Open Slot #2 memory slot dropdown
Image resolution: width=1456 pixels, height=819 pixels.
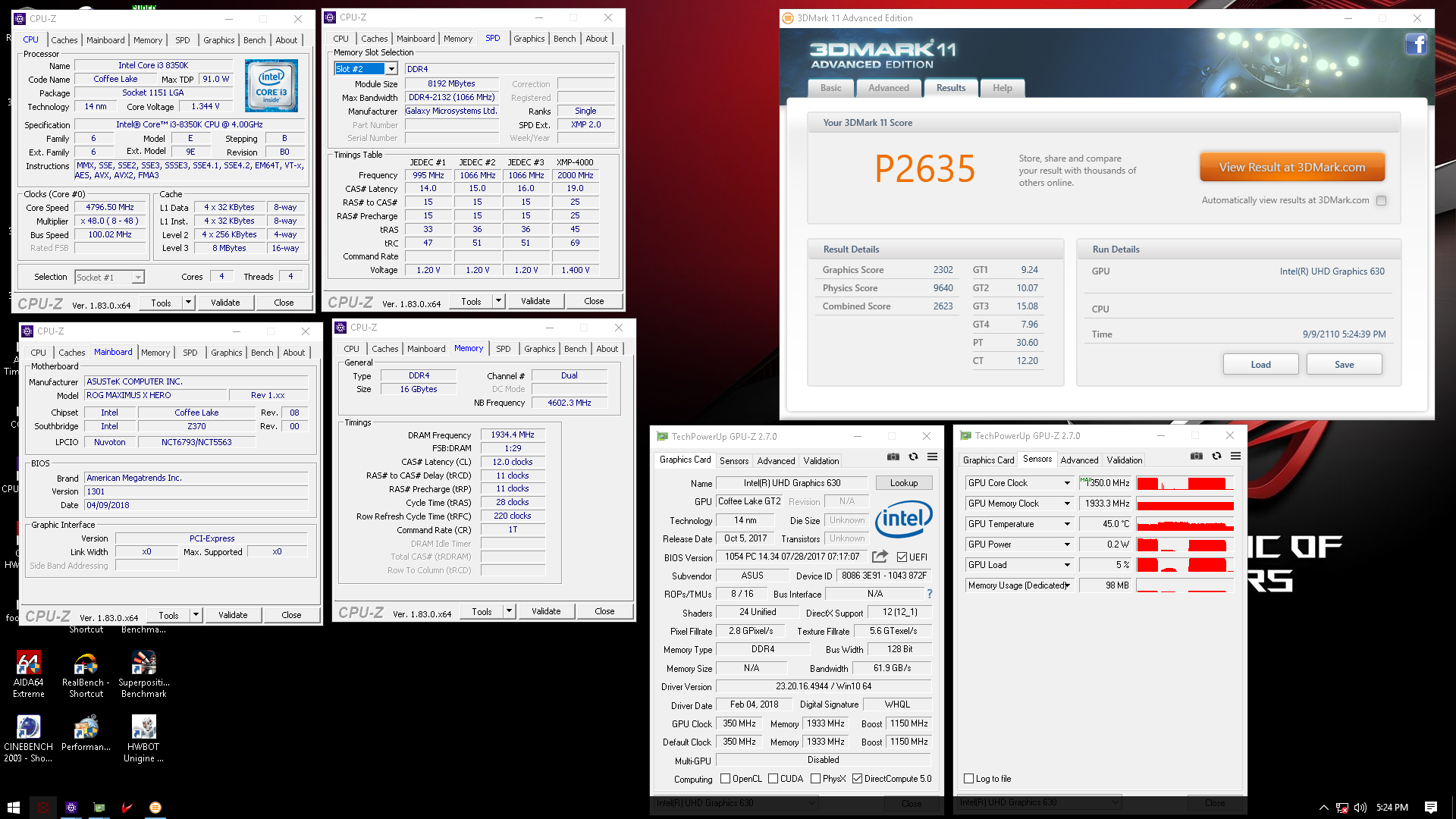[391, 69]
